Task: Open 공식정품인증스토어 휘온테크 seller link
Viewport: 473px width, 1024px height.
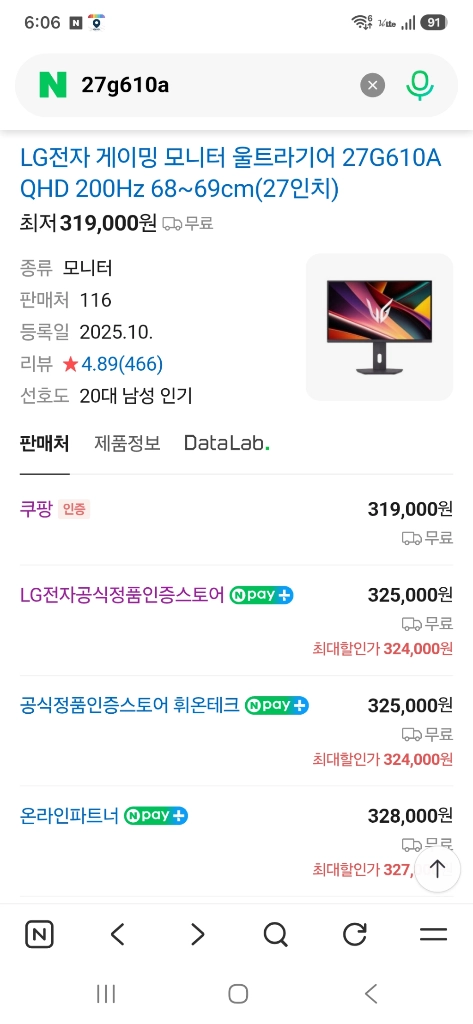Action: click(129, 705)
